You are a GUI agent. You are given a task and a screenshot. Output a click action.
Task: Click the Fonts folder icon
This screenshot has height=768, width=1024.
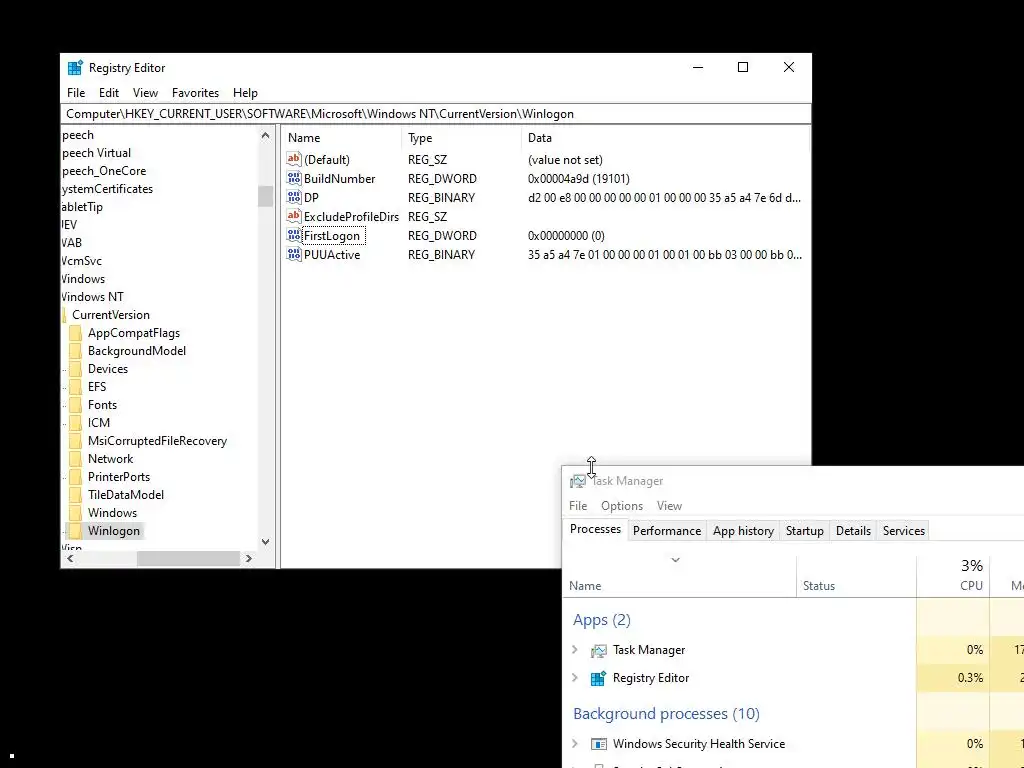76,405
